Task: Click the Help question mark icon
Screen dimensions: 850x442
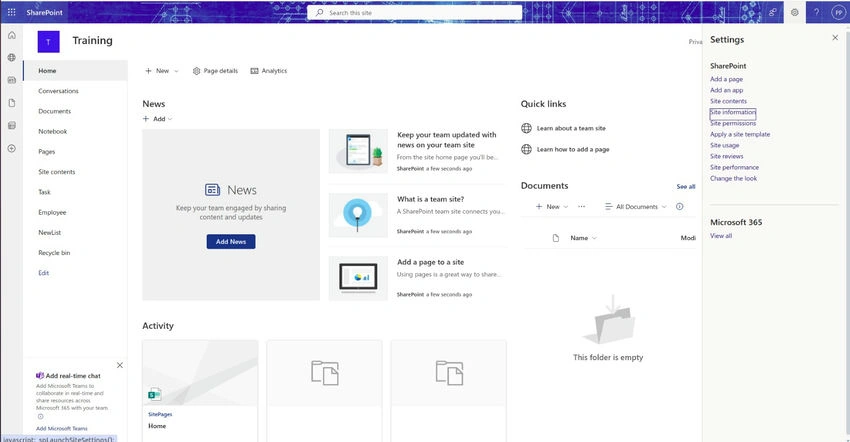Action: click(x=816, y=12)
